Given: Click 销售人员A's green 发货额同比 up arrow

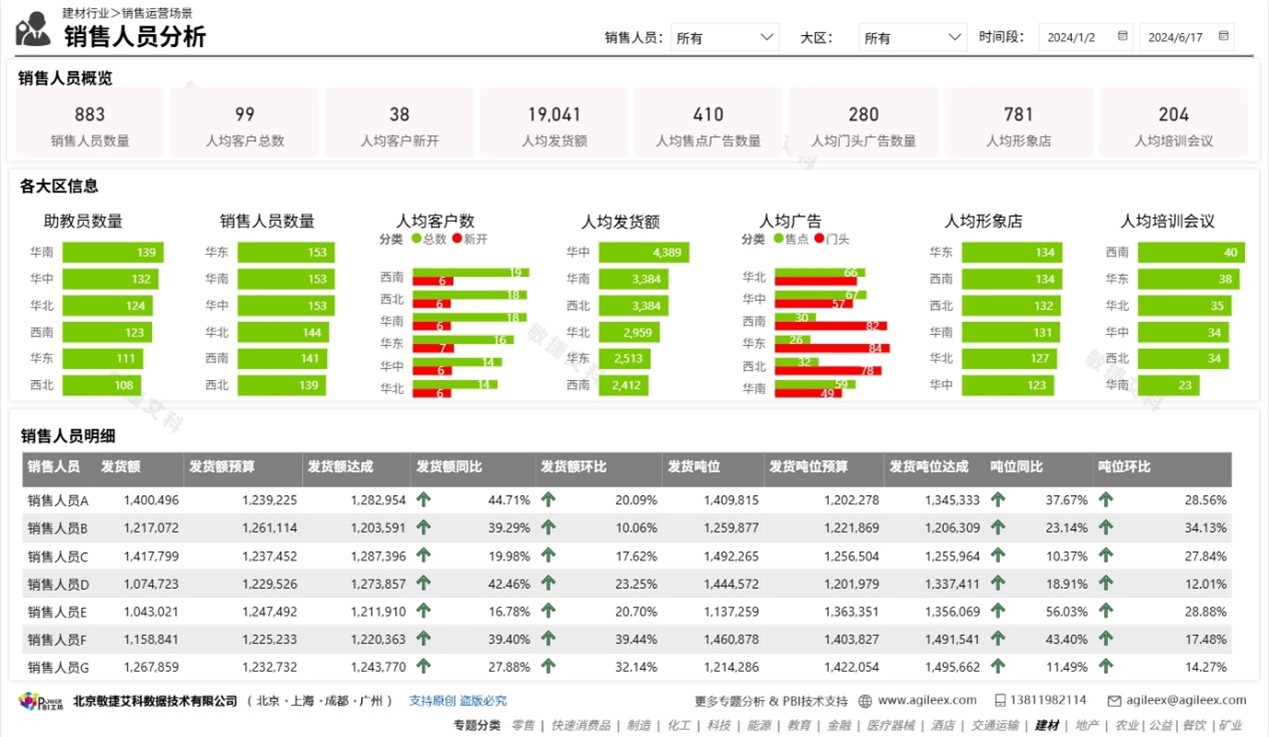Looking at the screenshot, I should [x=424, y=500].
